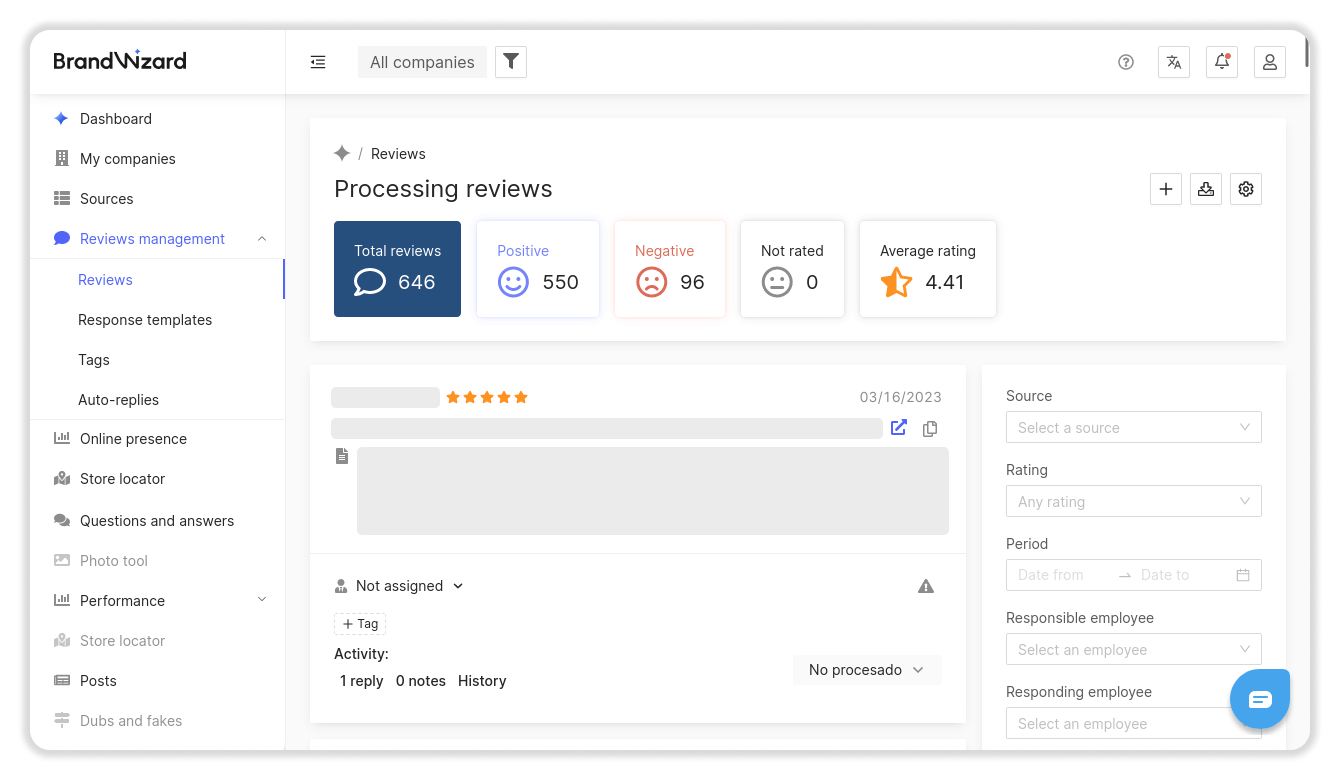Expand the Performance menu section

(x=261, y=600)
